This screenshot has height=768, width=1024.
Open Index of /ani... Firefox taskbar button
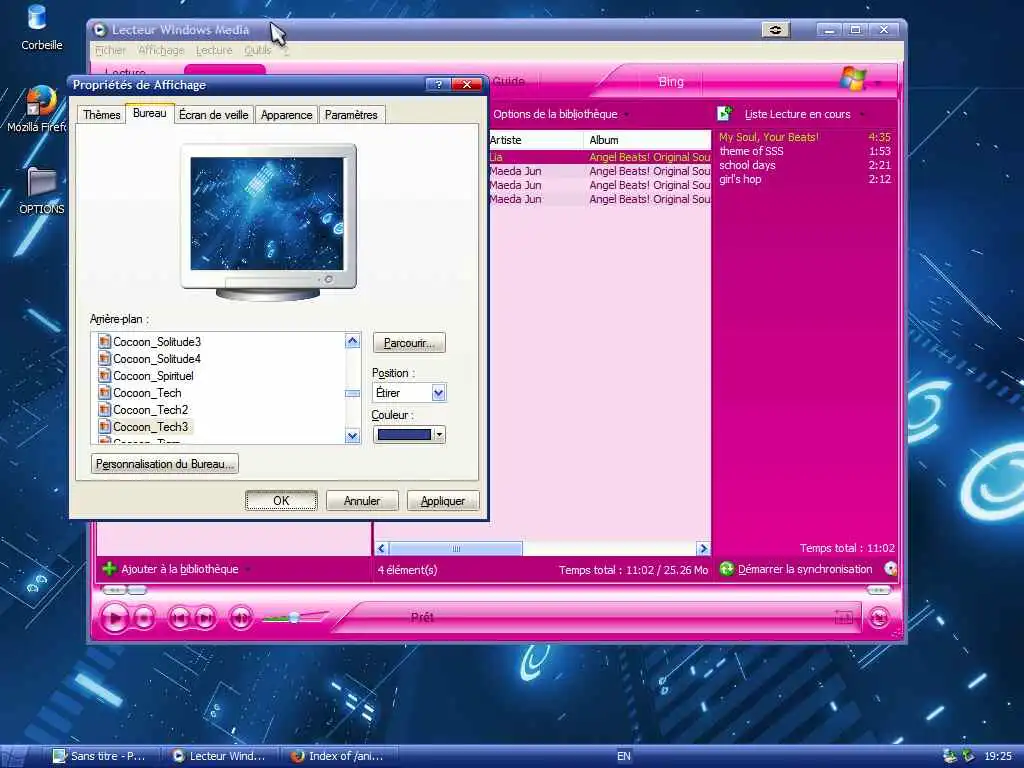pos(341,756)
